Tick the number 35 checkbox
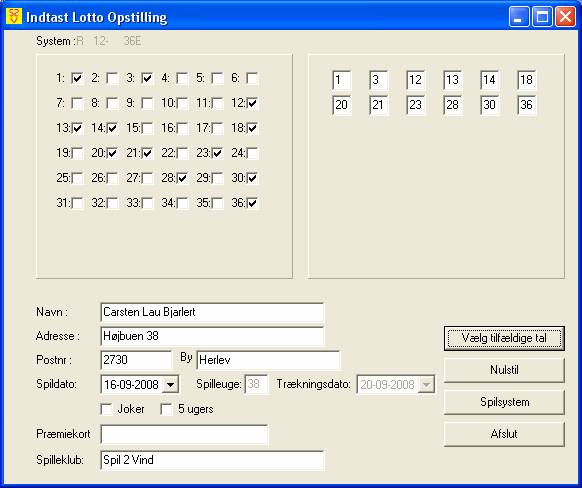This screenshot has width=582, height=488. 217,203
